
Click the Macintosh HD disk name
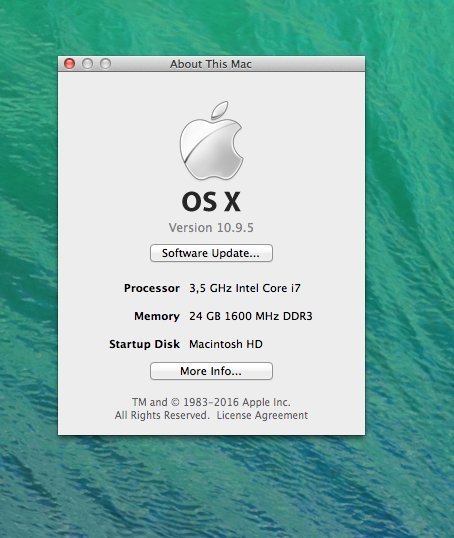(226, 344)
